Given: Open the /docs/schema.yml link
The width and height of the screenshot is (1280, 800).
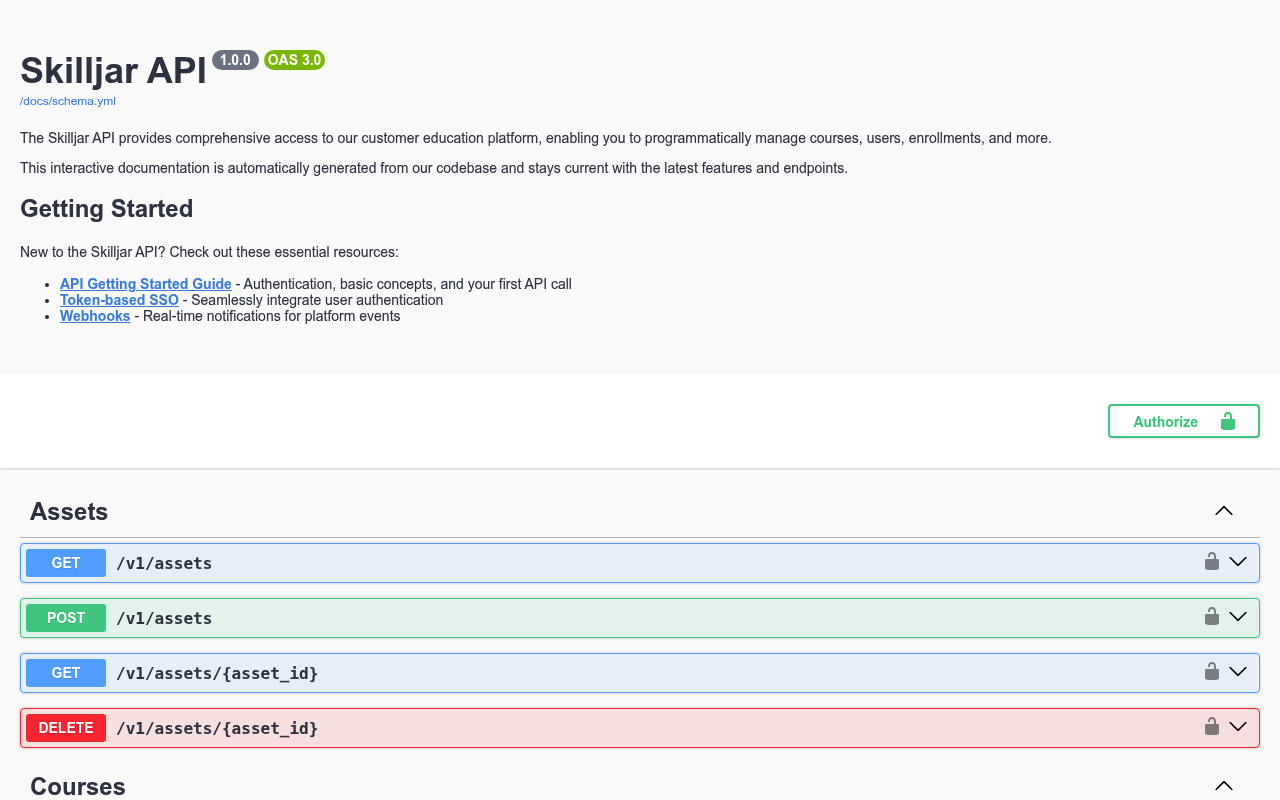Looking at the screenshot, I should (68, 101).
